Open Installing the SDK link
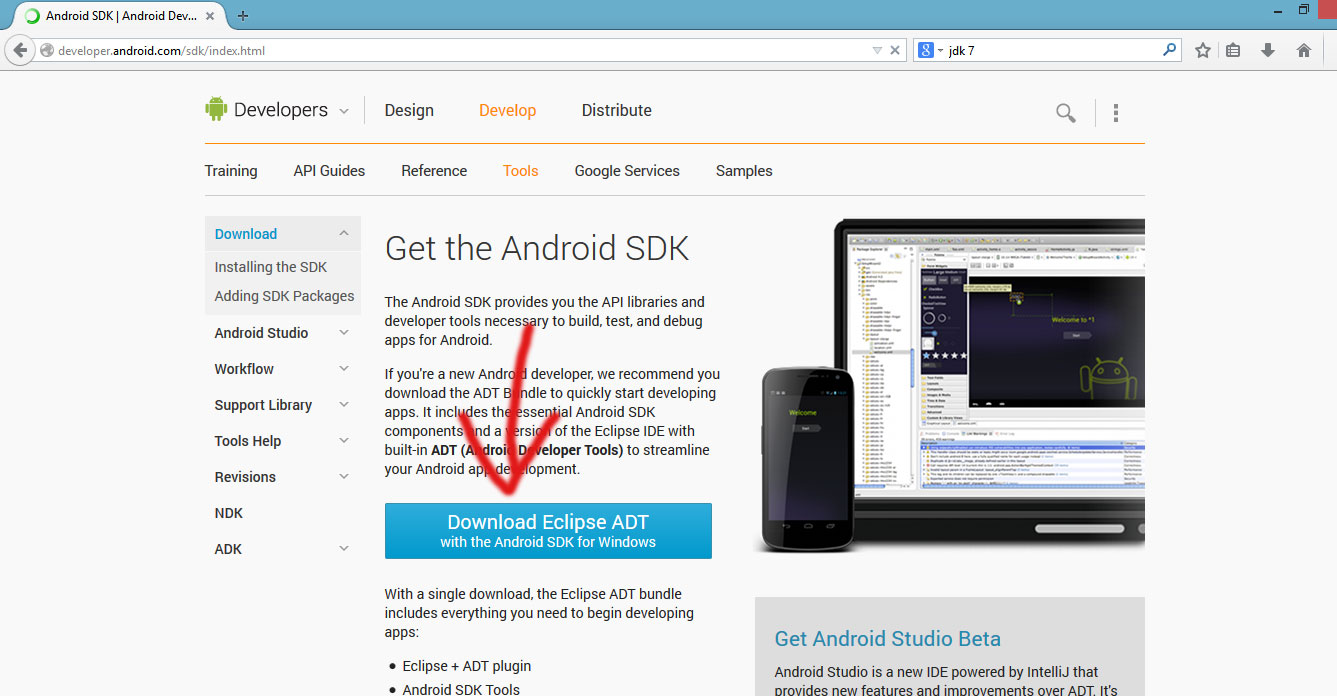Screen dimensions: 1337x696 271,267
